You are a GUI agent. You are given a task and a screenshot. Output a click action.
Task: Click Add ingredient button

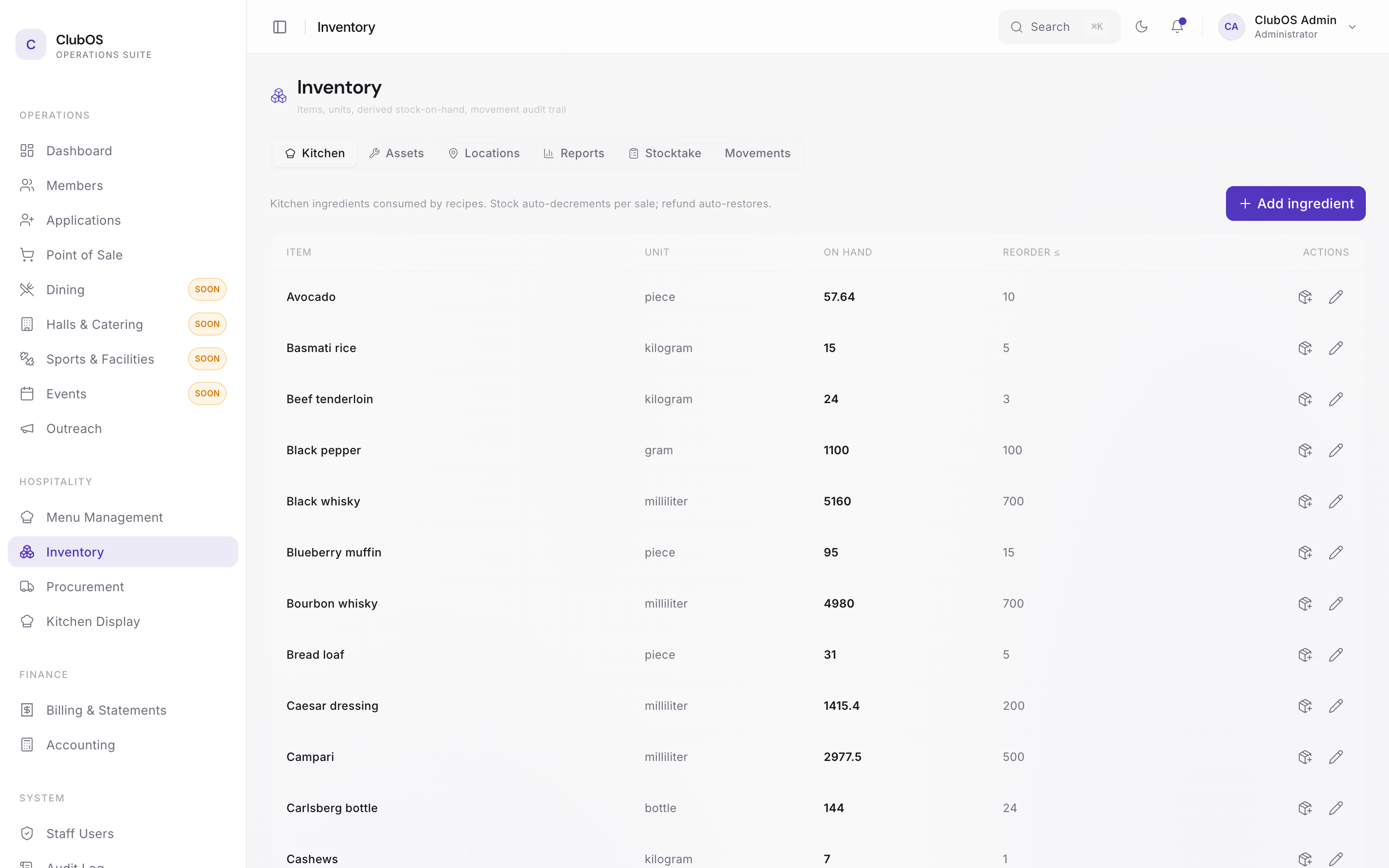coord(1295,203)
